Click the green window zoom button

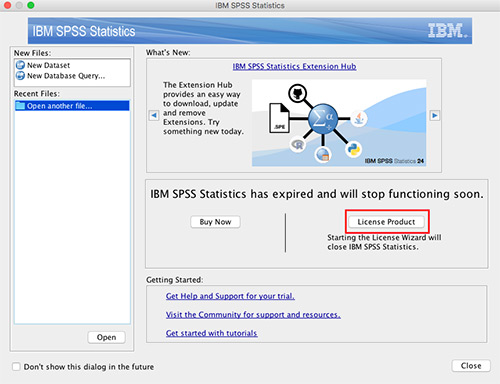[31, 5]
